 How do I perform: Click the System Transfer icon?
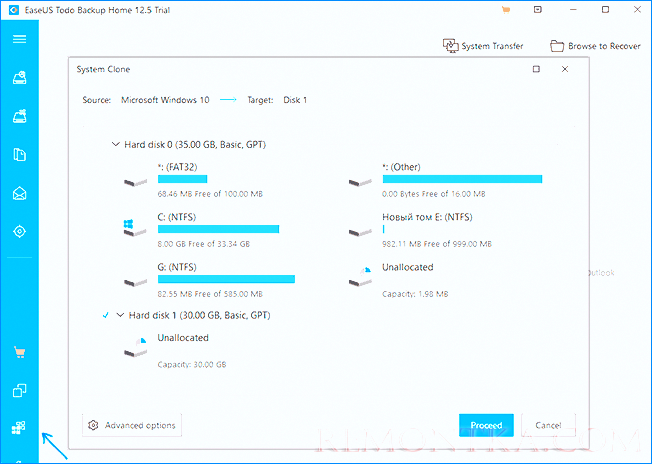450,45
